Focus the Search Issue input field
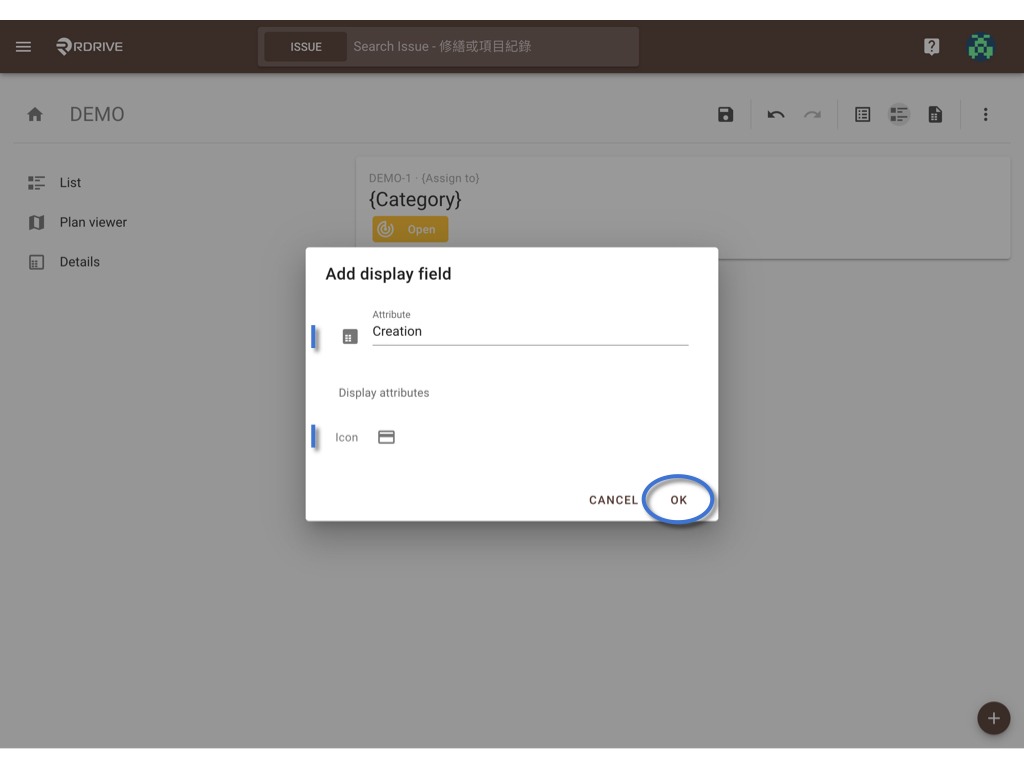 coord(493,47)
